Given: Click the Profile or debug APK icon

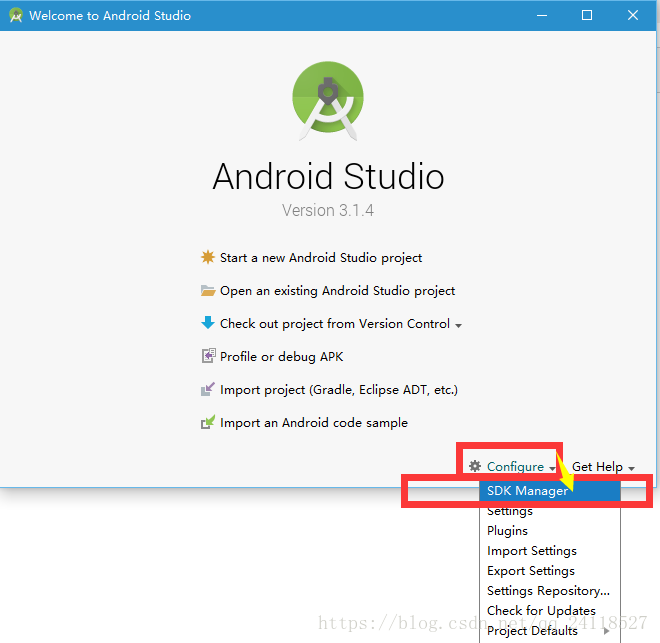Looking at the screenshot, I should point(208,356).
